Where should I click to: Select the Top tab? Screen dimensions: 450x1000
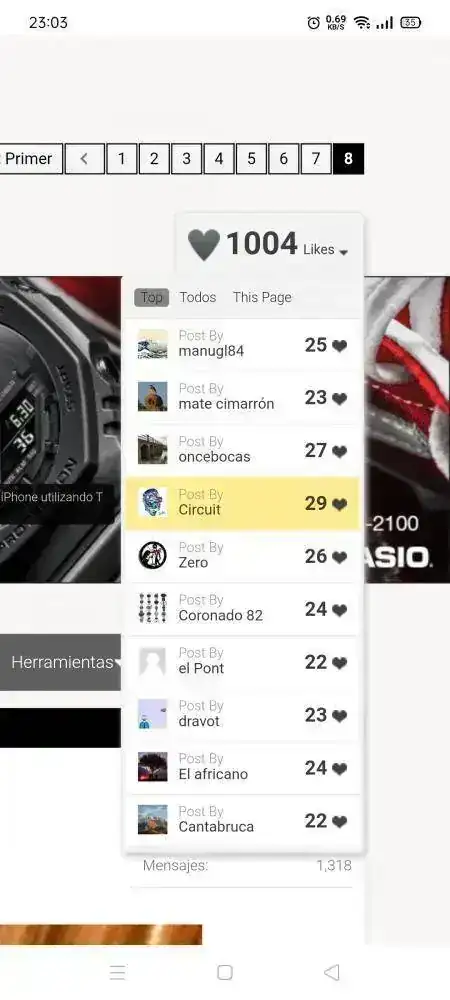152,297
